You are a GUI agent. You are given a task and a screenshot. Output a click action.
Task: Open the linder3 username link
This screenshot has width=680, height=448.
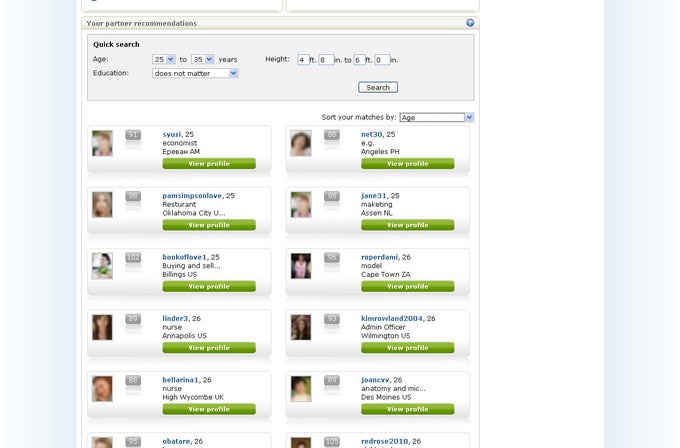coord(175,318)
